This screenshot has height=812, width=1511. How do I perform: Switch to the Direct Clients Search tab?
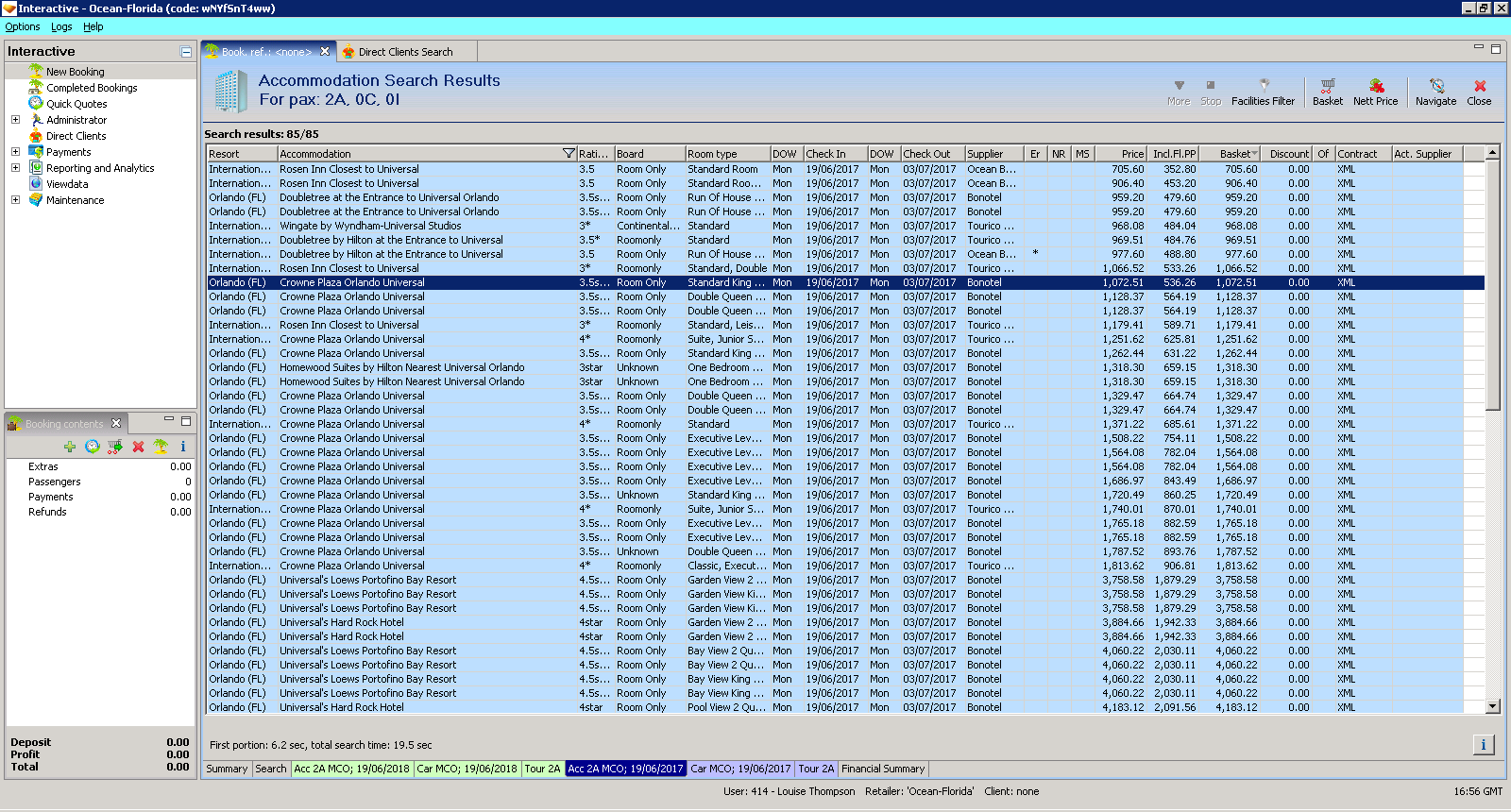tap(404, 52)
